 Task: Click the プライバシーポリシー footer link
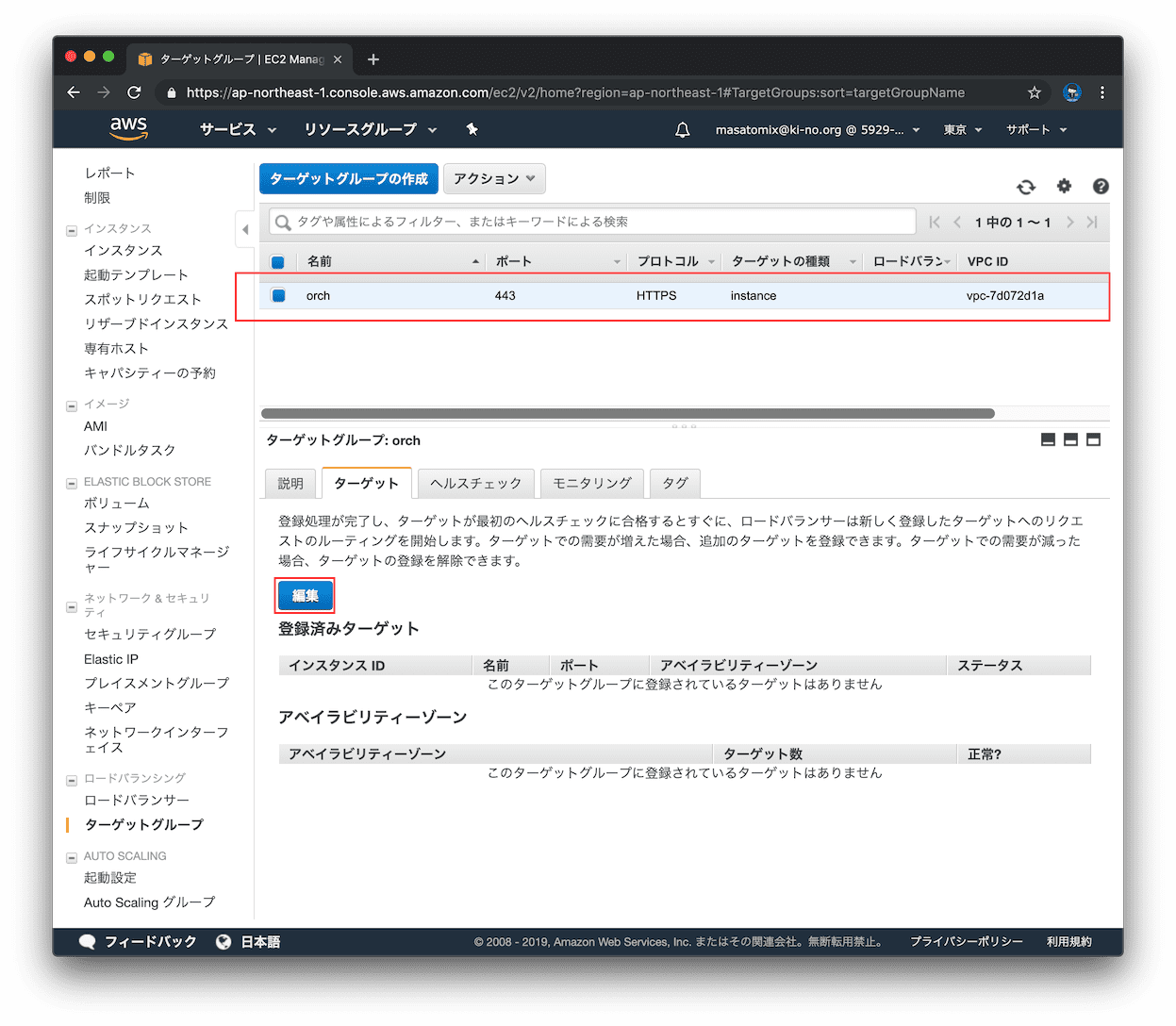tap(966, 941)
